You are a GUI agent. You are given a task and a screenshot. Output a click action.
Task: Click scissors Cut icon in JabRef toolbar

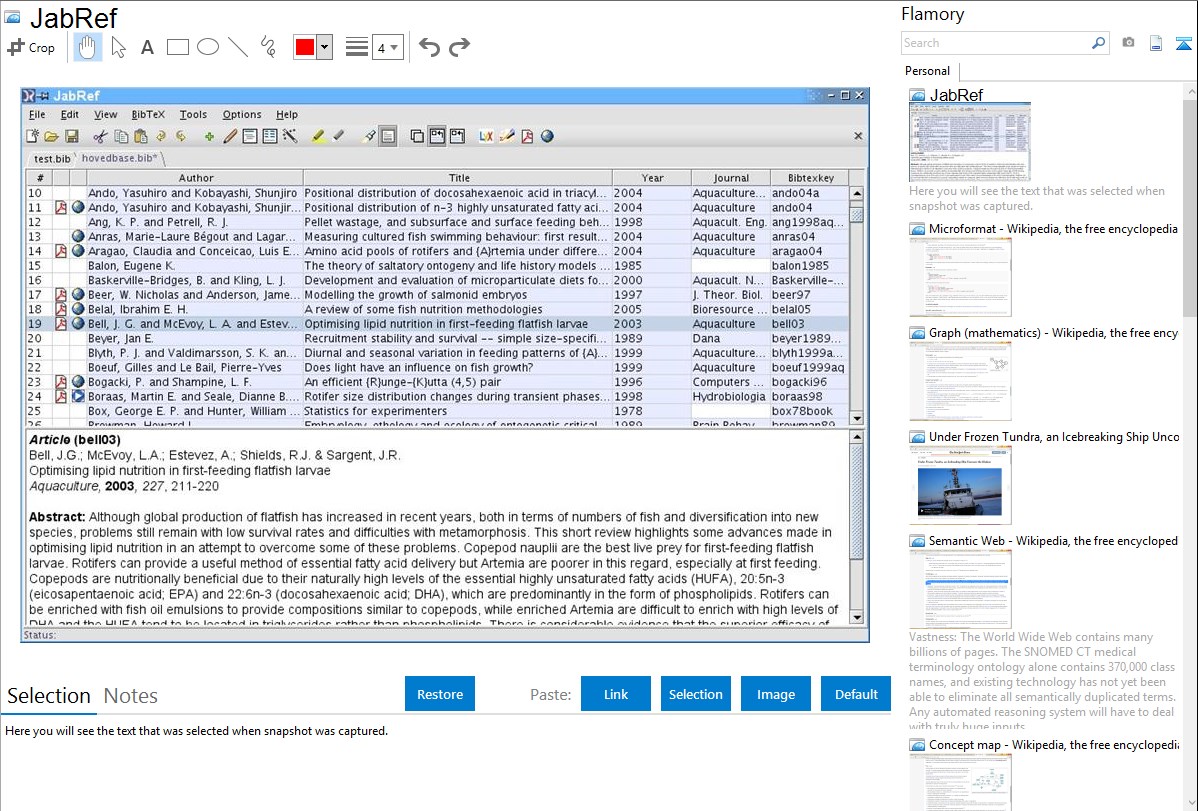[99, 136]
